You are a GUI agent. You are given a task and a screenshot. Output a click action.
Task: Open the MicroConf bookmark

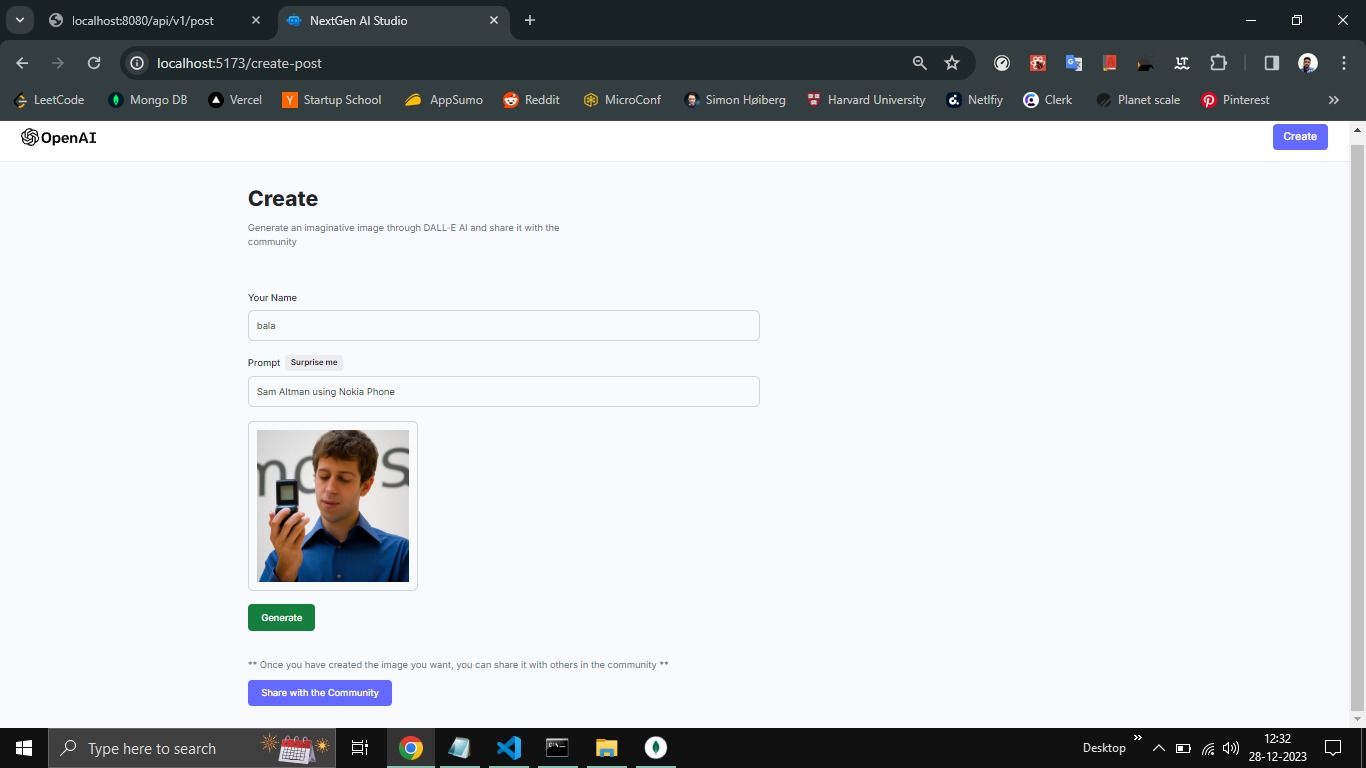point(622,100)
